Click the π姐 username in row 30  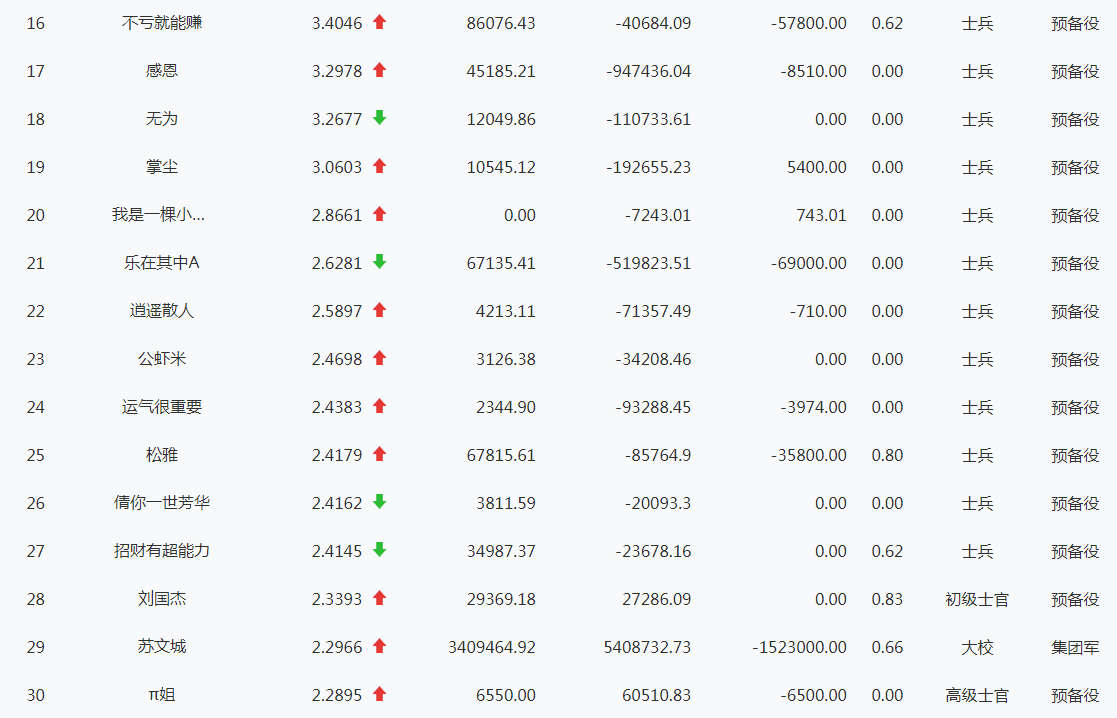point(162,694)
